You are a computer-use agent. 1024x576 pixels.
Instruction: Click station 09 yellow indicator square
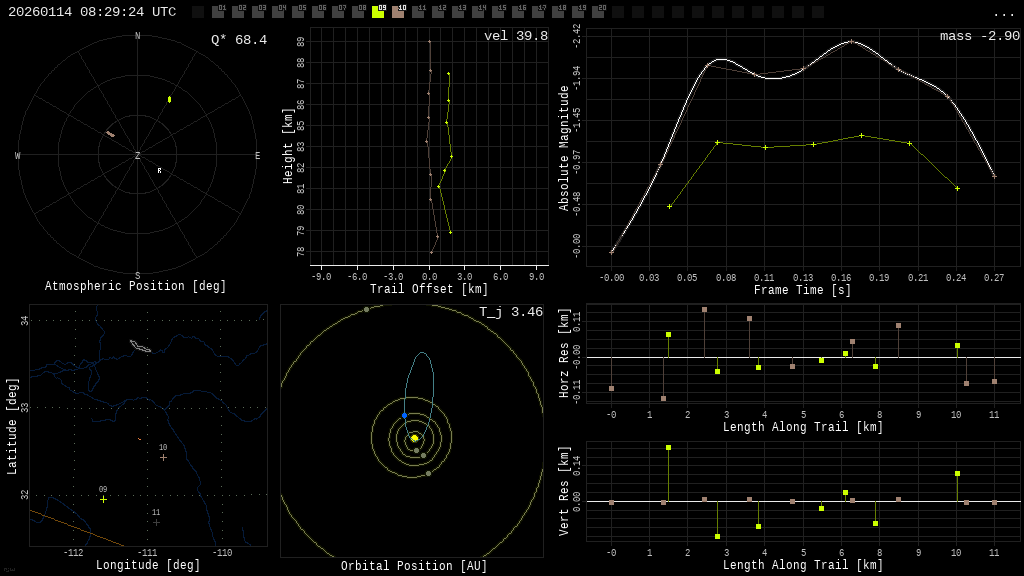click(378, 12)
